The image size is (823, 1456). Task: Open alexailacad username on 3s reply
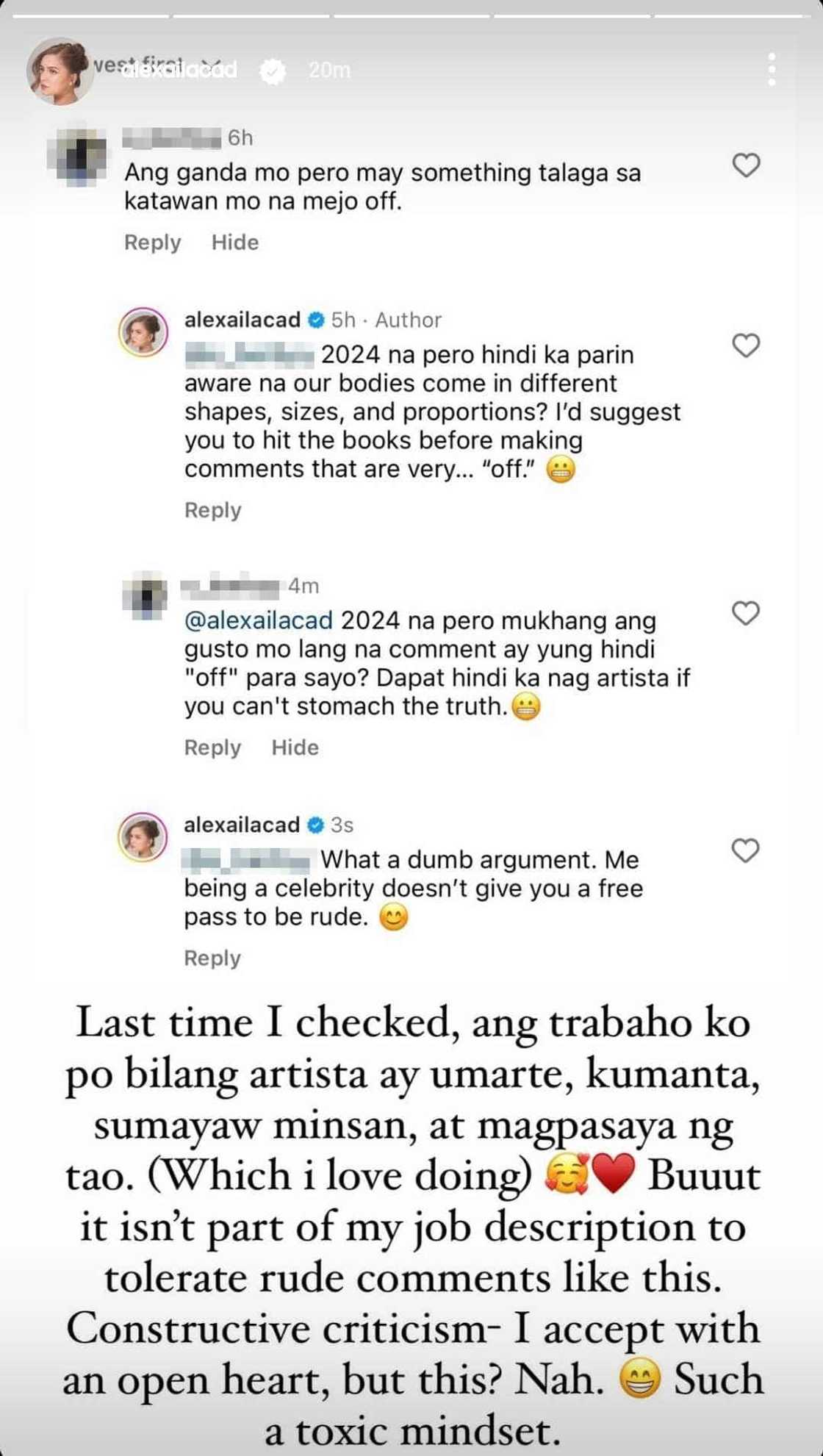(x=242, y=825)
